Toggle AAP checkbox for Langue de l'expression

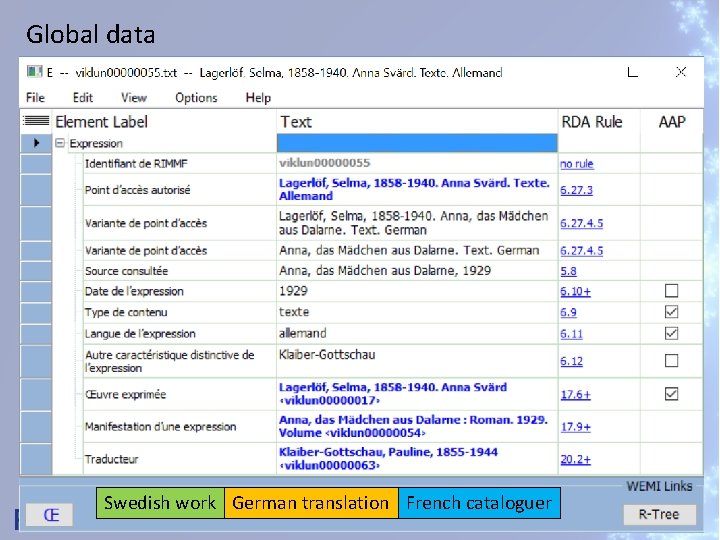671,333
